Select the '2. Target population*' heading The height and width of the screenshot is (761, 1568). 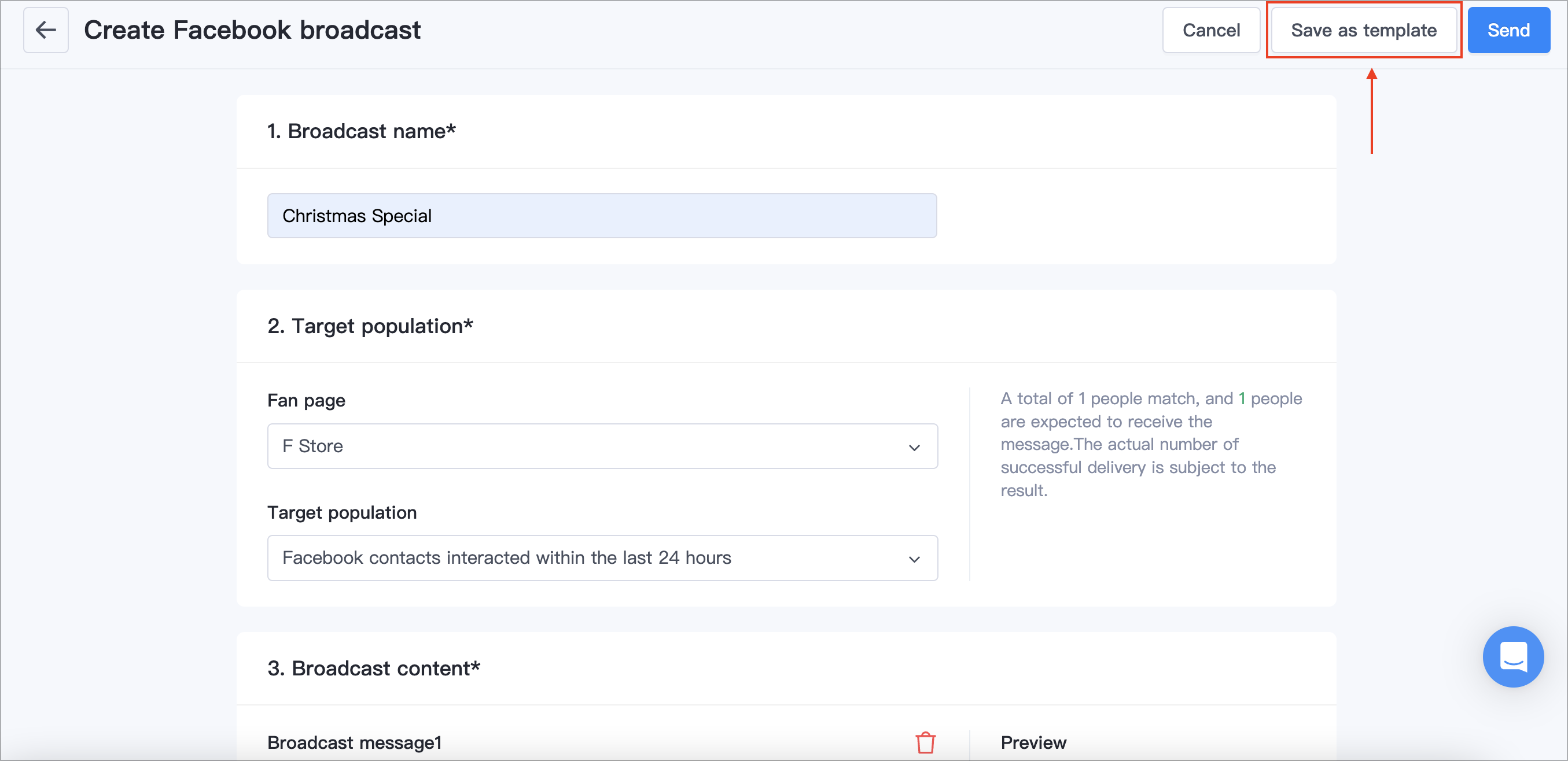tap(370, 326)
